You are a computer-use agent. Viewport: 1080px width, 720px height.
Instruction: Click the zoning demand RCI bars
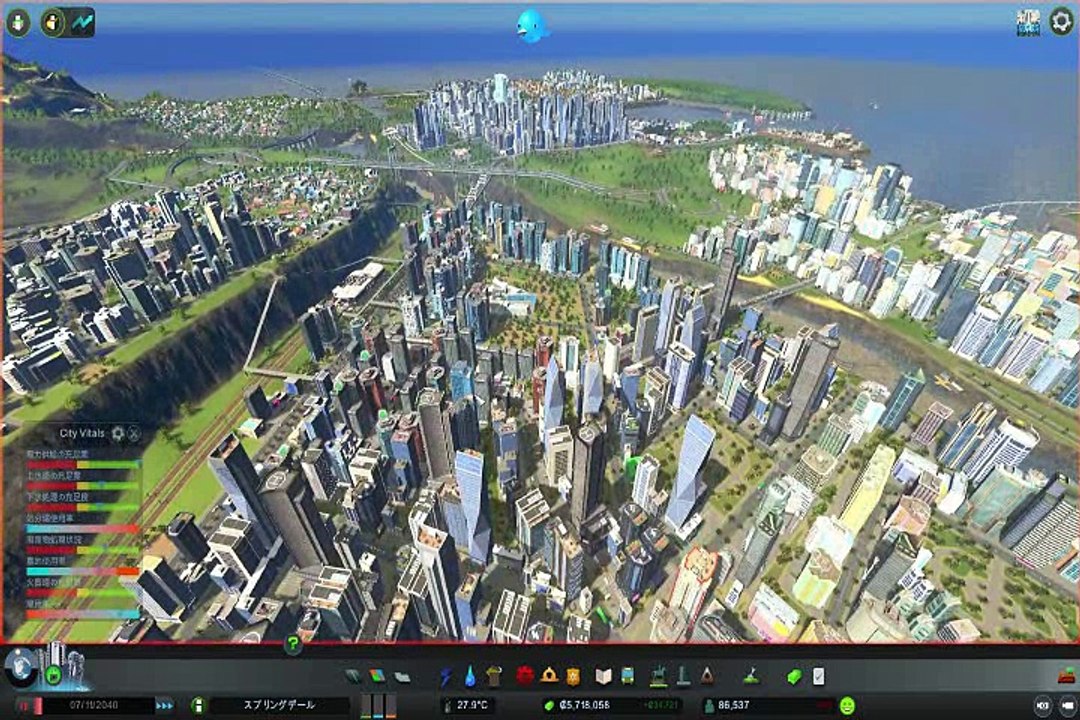point(378,706)
